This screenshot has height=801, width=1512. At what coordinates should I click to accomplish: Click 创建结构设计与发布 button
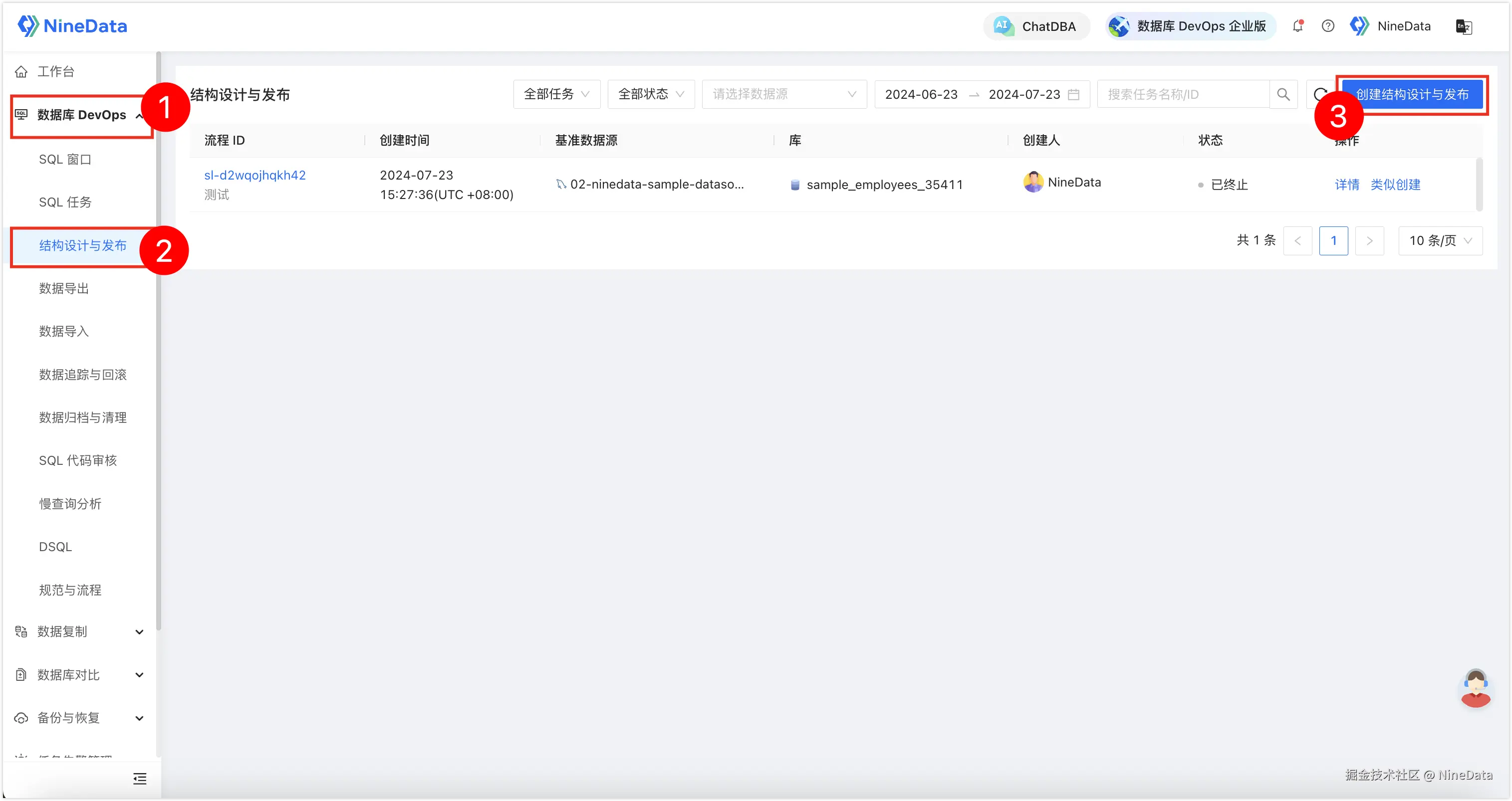point(1412,94)
